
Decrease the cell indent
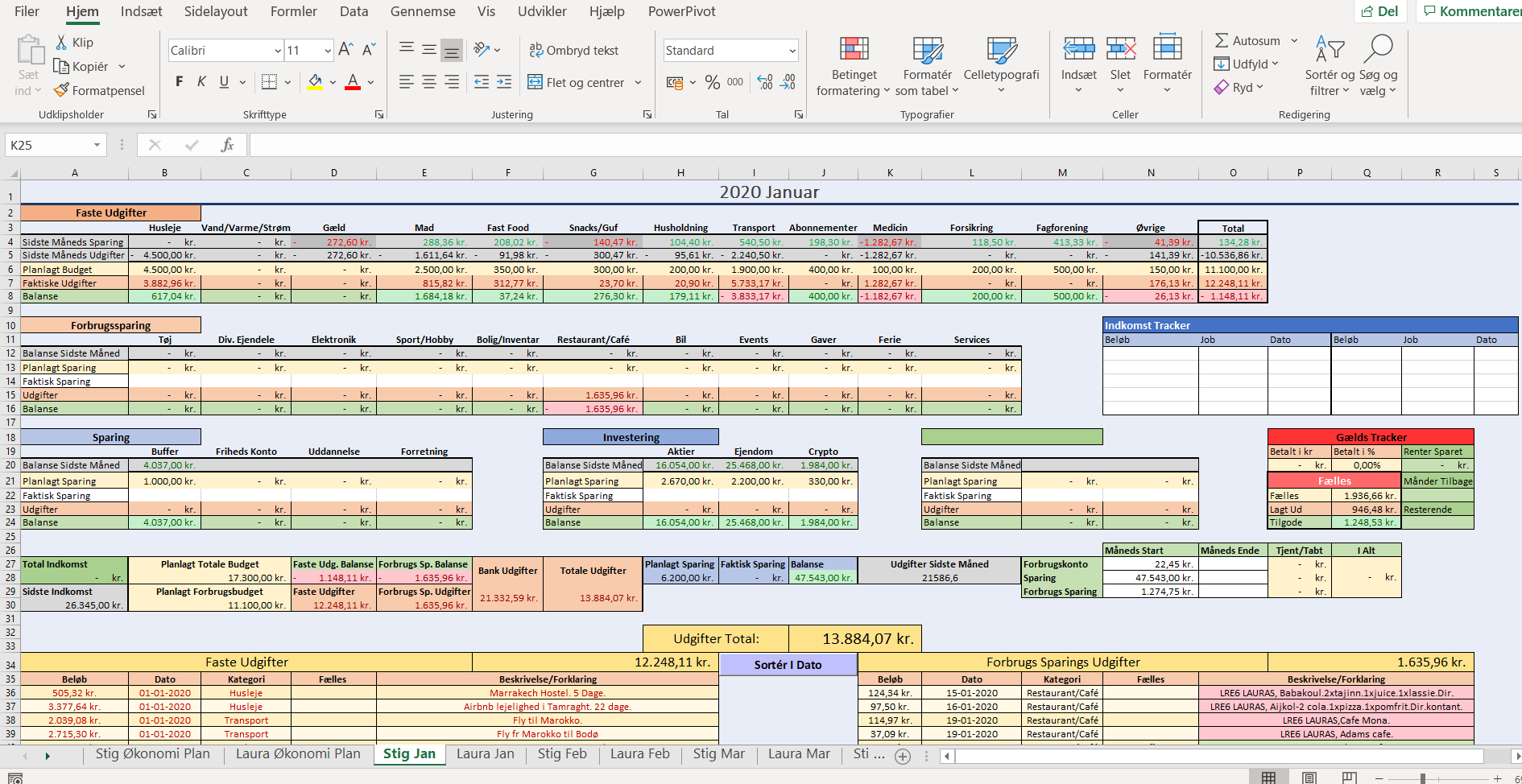[482, 81]
